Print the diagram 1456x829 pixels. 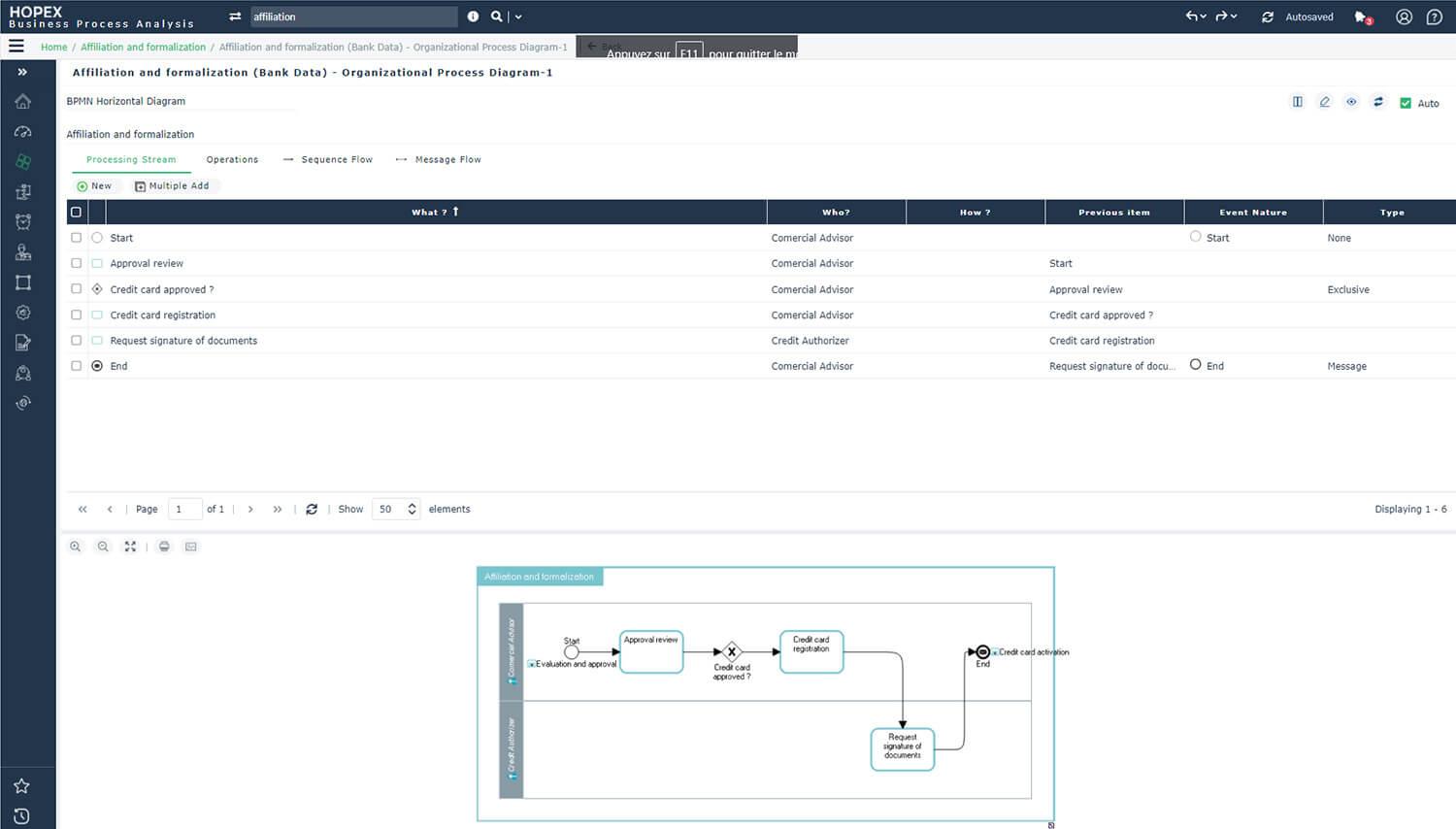coord(164,547)
